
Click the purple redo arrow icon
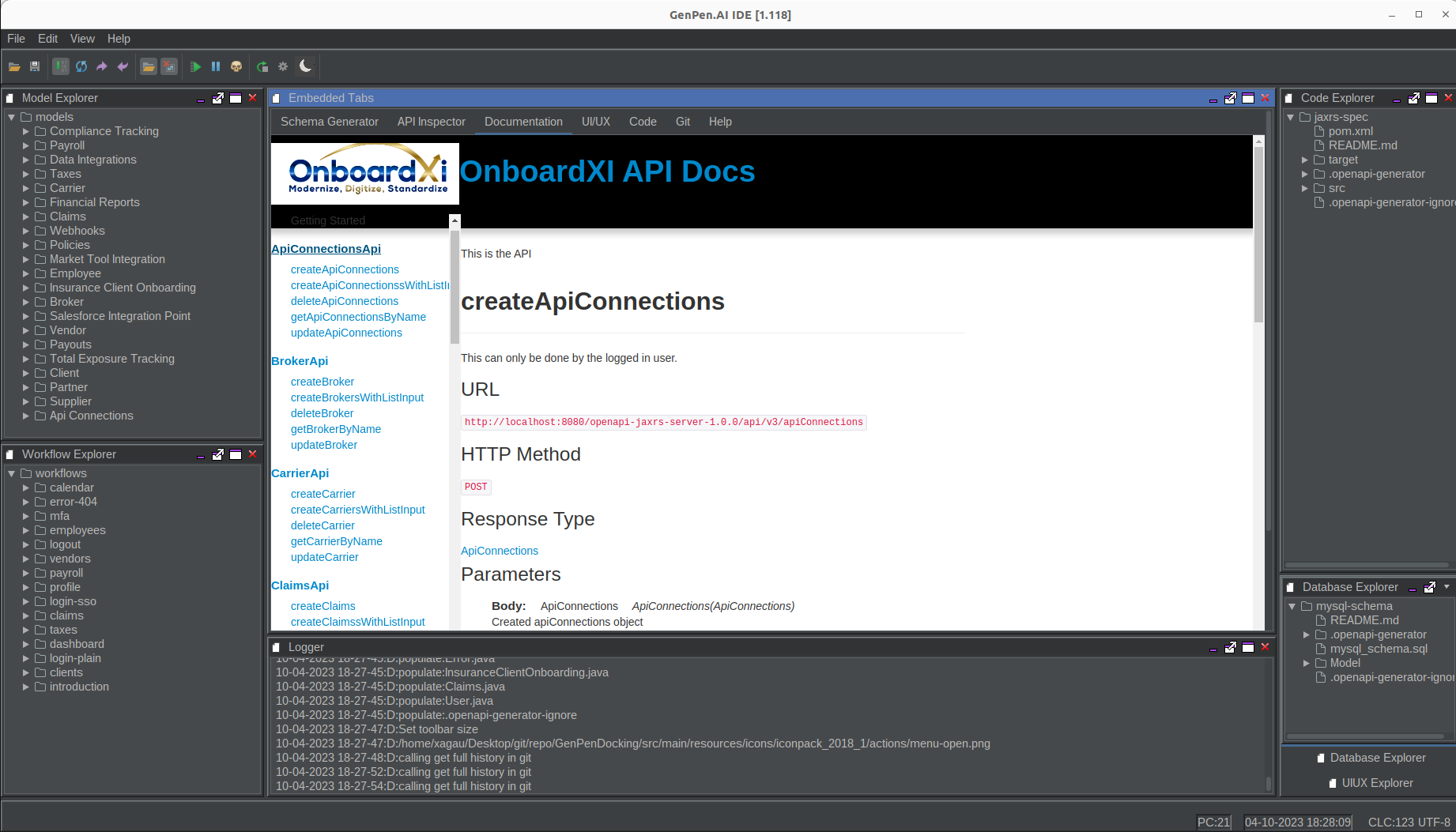tap(102, 67)
